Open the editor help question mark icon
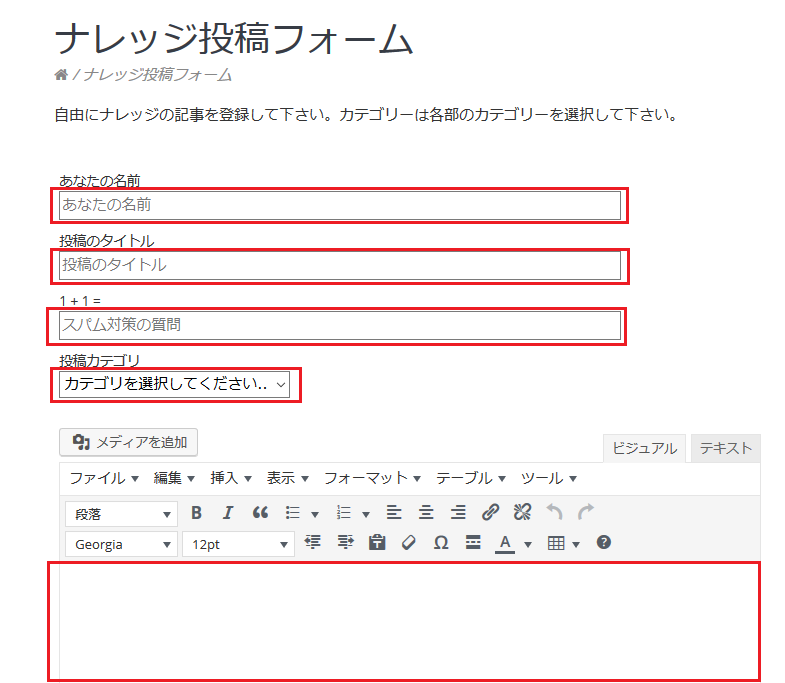Viewport: 785px width, 683px height. [x=604, y=543]
